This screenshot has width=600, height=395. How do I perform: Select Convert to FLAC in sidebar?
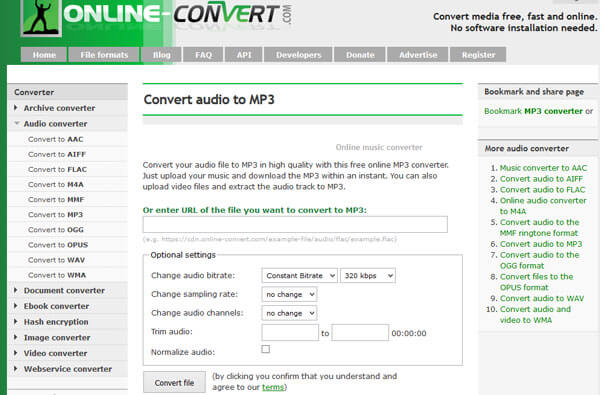pyautogui.click(x=57, y=169)
